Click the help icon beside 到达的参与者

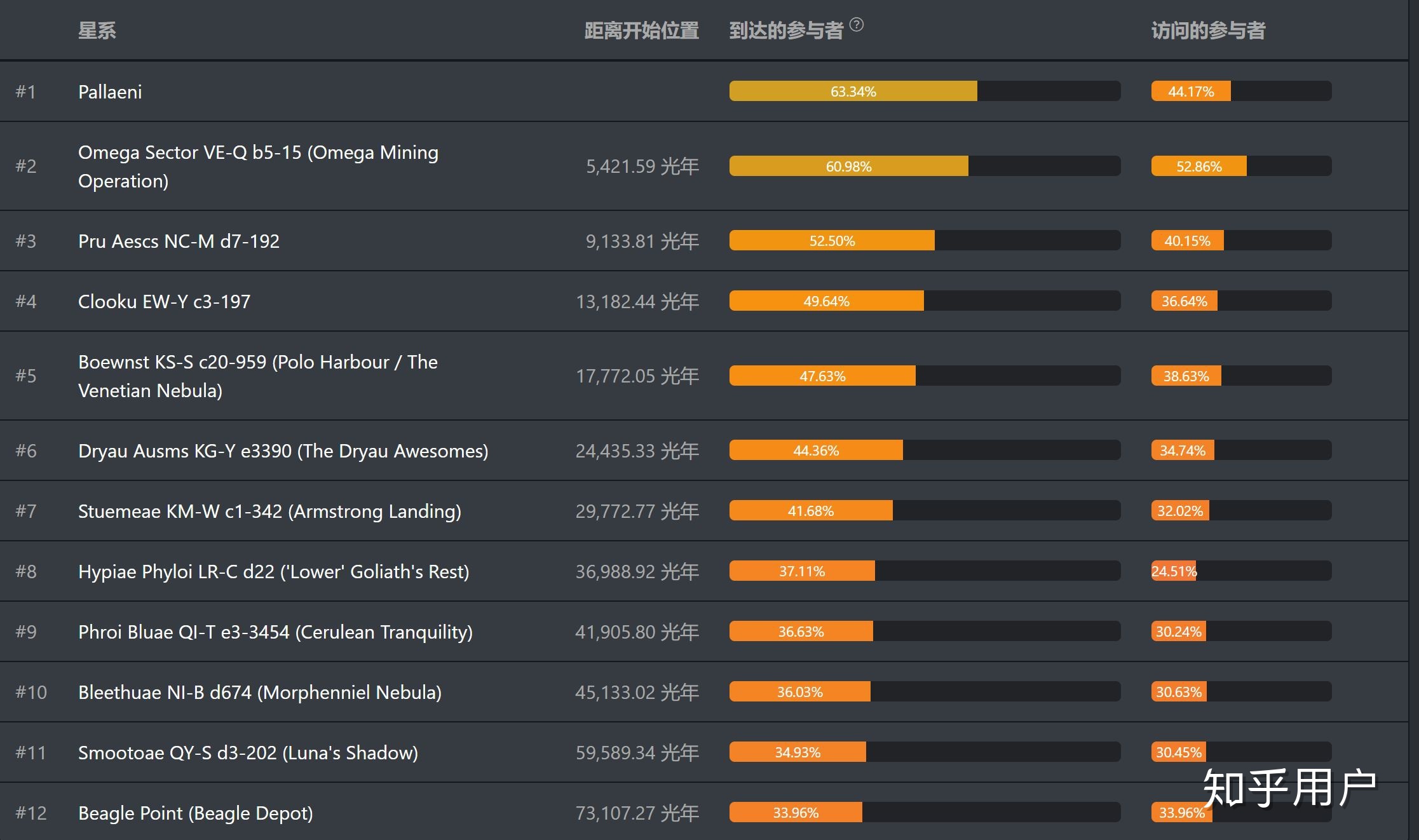[857, 25]
